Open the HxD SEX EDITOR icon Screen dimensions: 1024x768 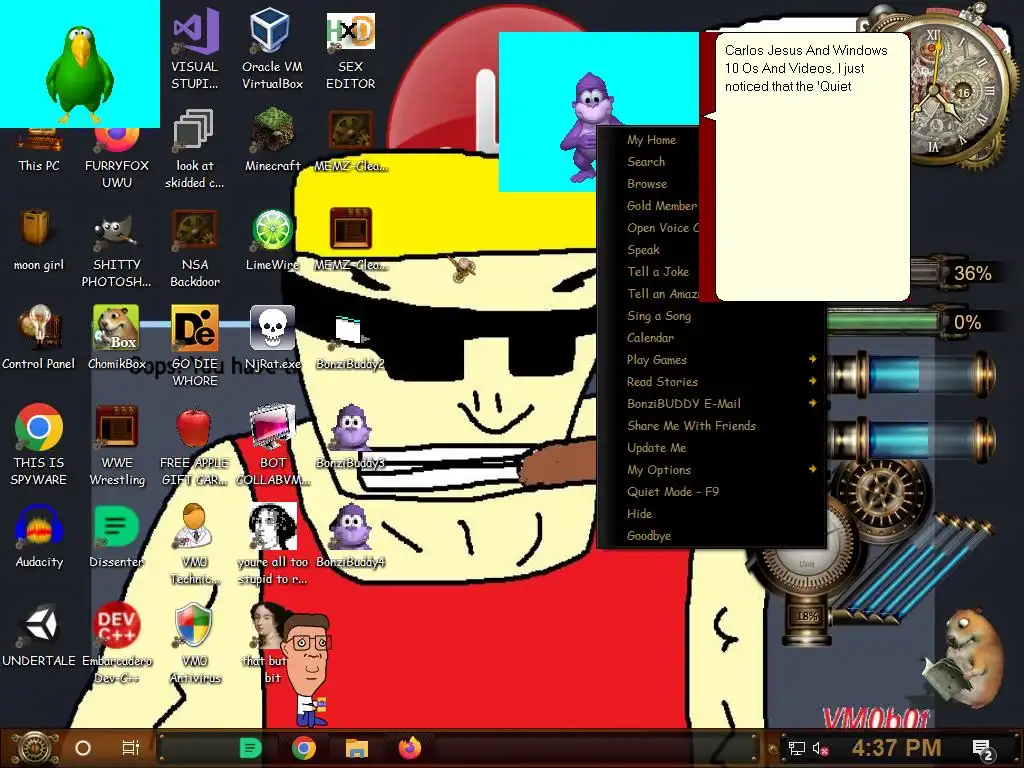[351, 49]
